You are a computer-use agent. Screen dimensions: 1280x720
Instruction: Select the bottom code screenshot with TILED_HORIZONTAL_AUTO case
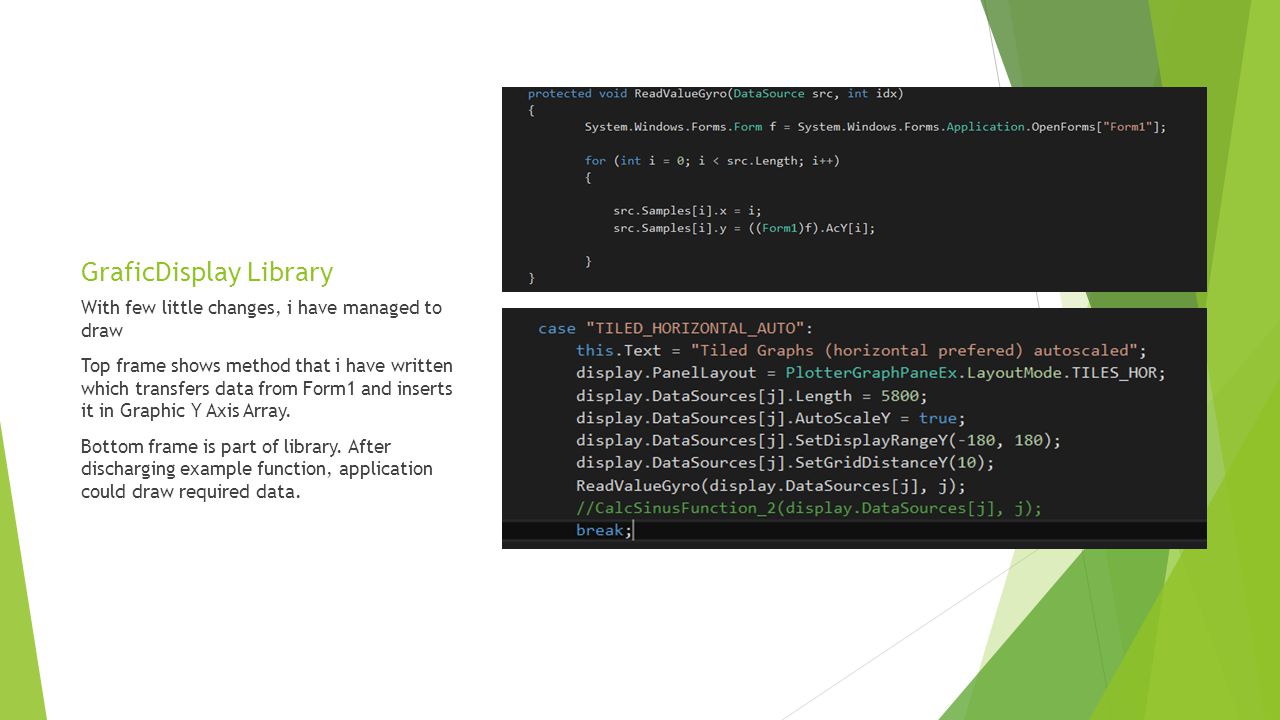pyautogui.click(x=854, y=428)
